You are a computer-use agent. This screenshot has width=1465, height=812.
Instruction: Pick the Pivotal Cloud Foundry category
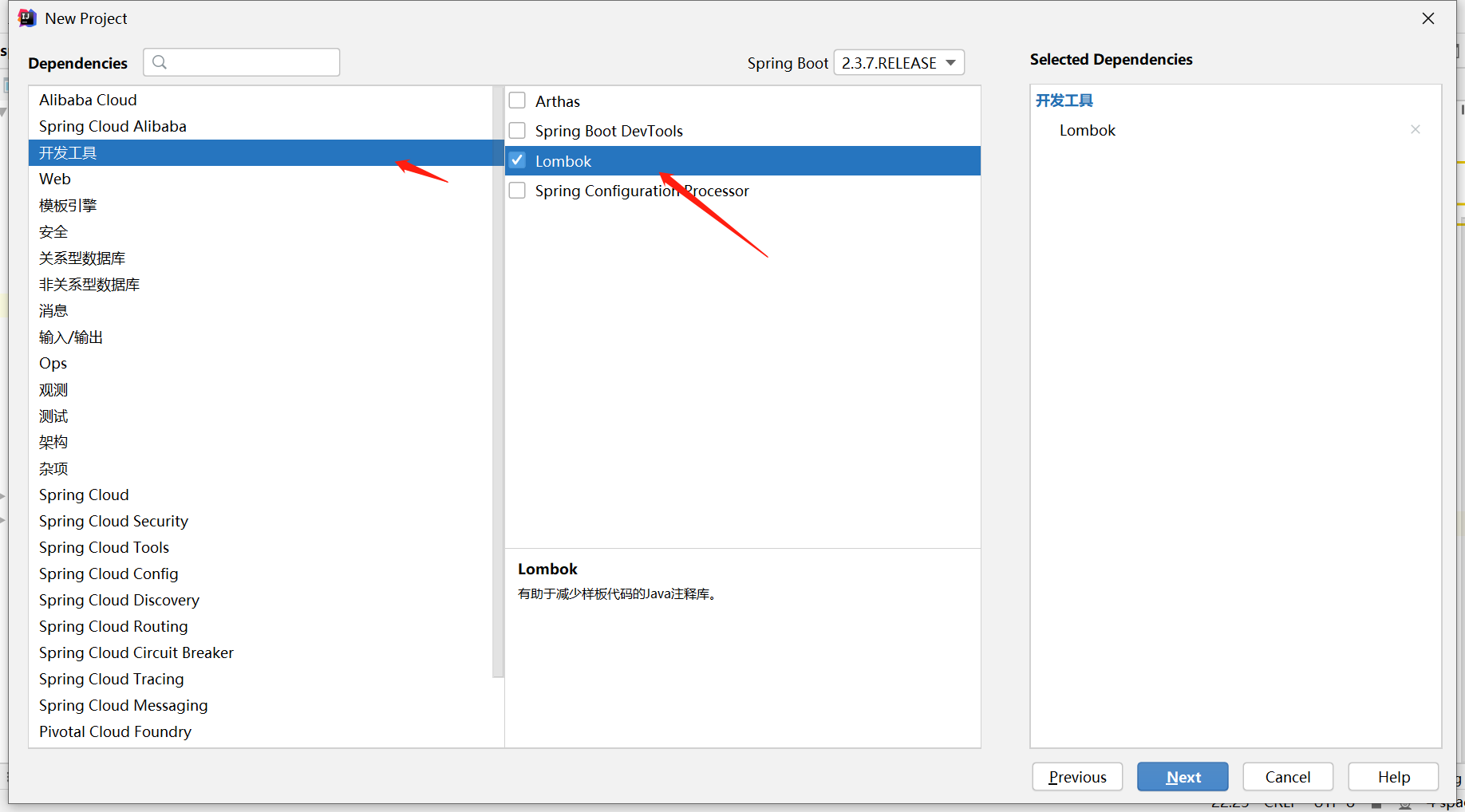coord(261,731)
